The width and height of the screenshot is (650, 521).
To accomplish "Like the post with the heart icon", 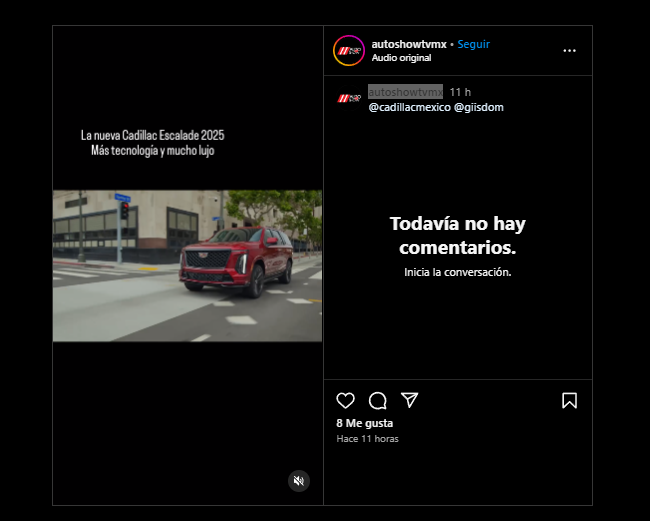I will tap(345, 400).
